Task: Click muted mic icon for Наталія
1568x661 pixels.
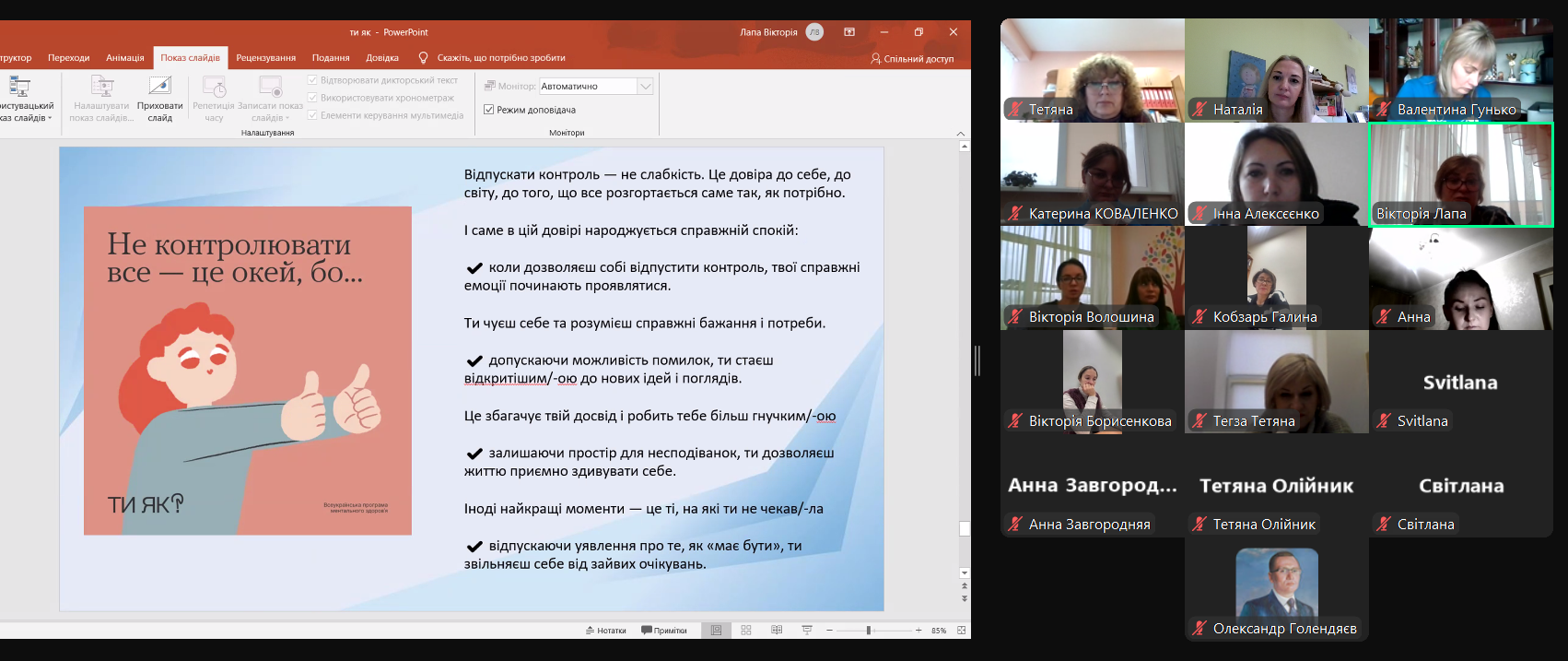Action: point(1199,109)
